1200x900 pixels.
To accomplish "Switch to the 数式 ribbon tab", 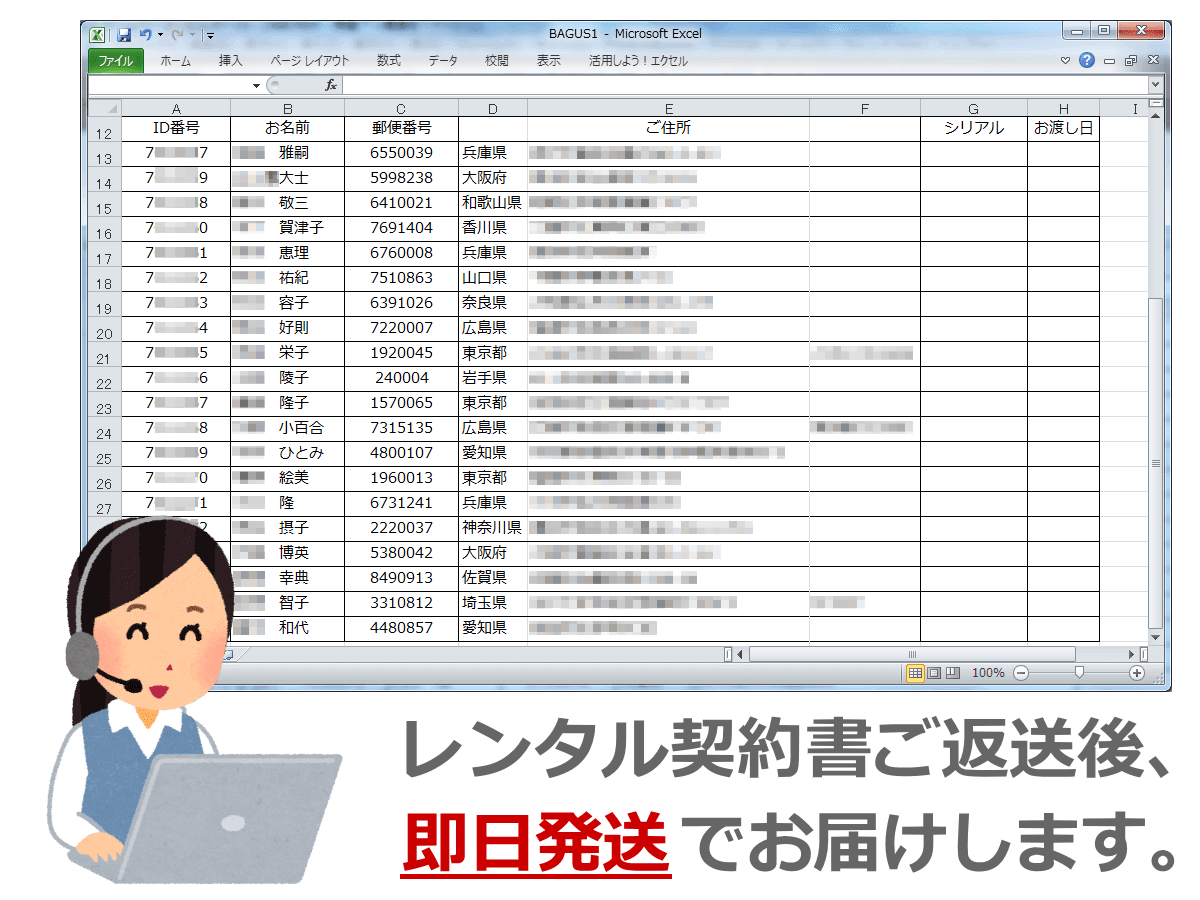I will pos(388,61).
